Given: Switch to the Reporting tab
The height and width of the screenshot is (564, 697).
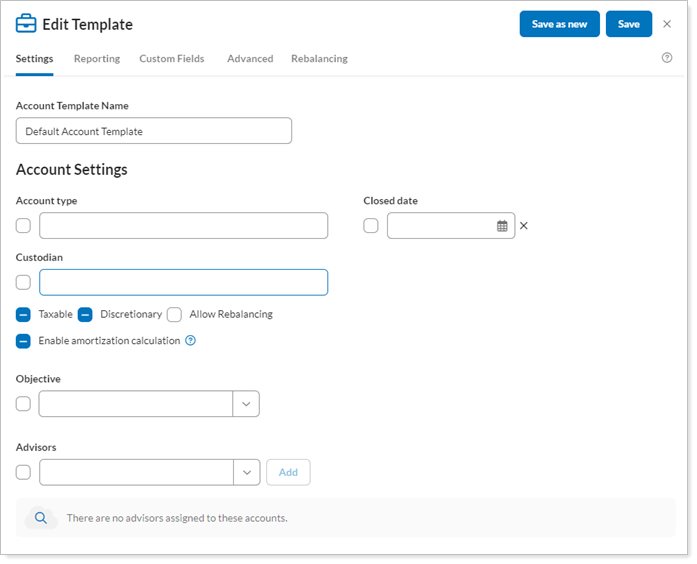Looking at the screenshot, I should tap(97, 59).
